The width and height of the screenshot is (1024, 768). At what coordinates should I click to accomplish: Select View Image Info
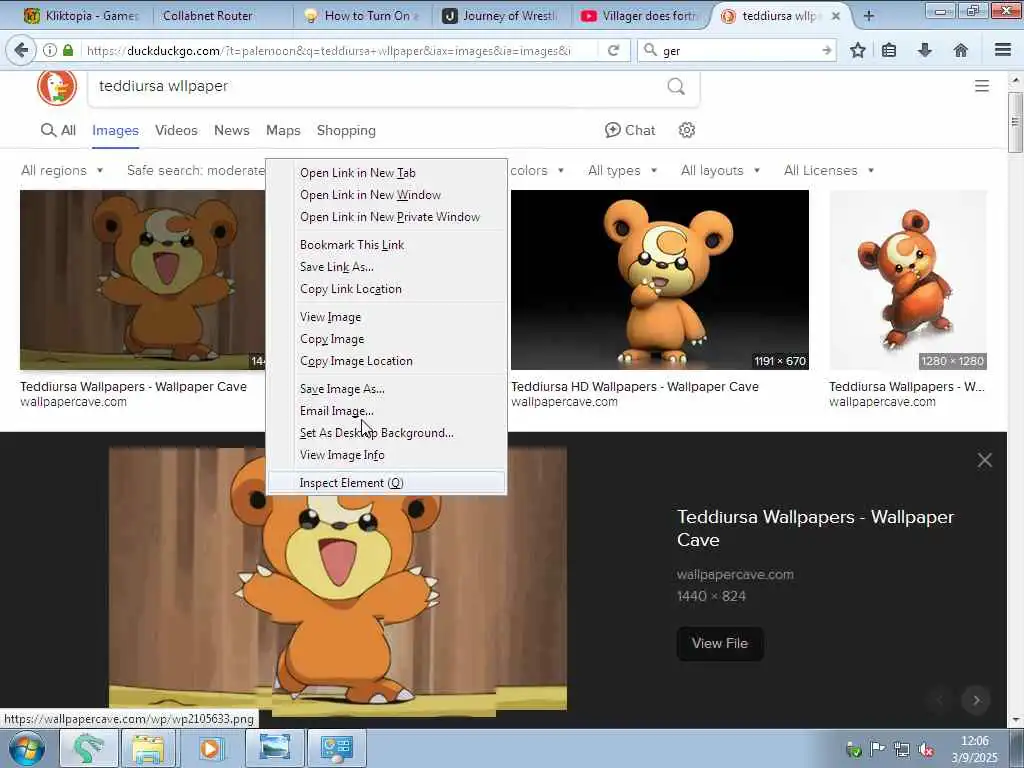(x=387, y=455)
